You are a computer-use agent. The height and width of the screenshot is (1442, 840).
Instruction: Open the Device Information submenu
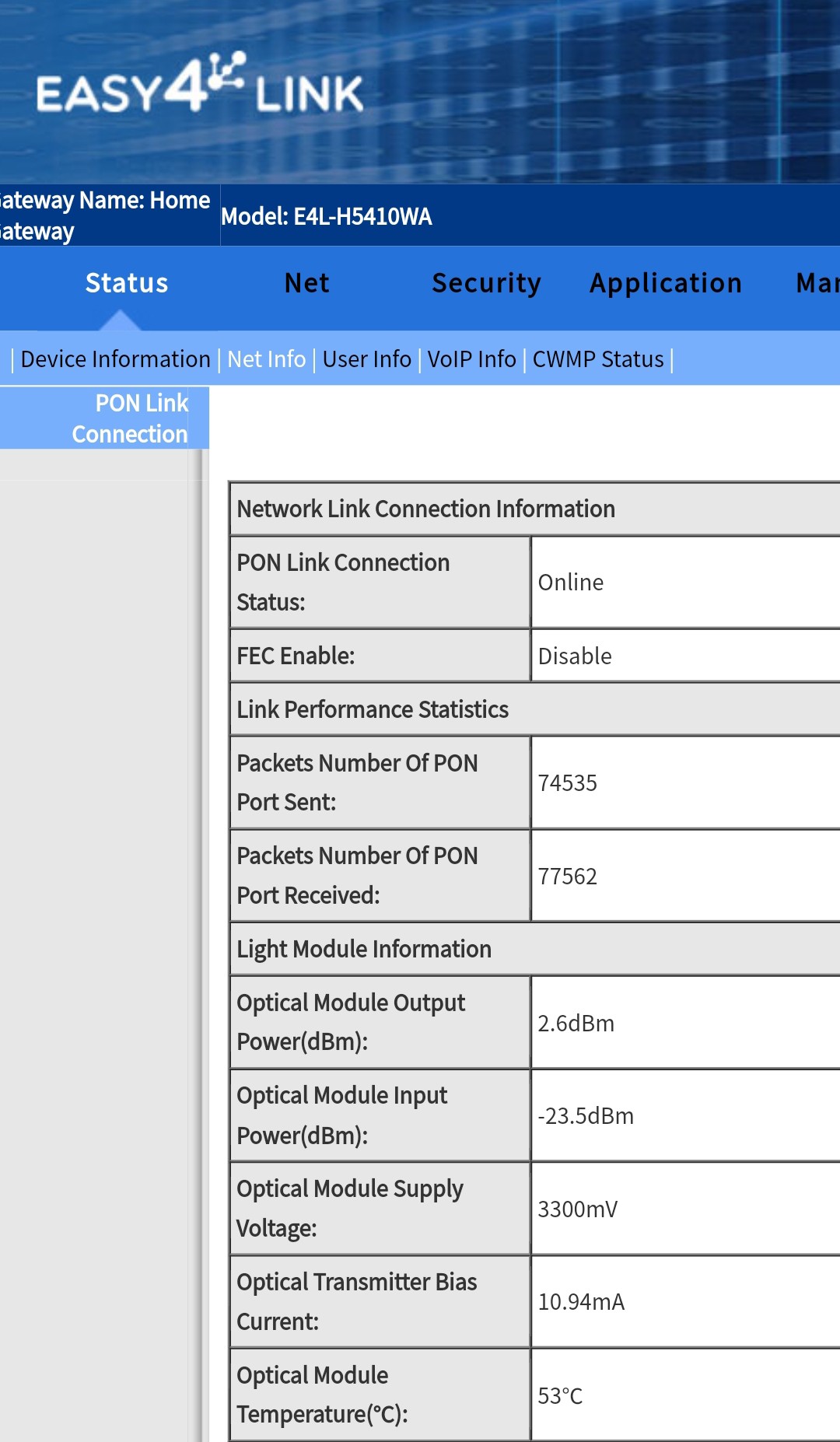(115, 359)
